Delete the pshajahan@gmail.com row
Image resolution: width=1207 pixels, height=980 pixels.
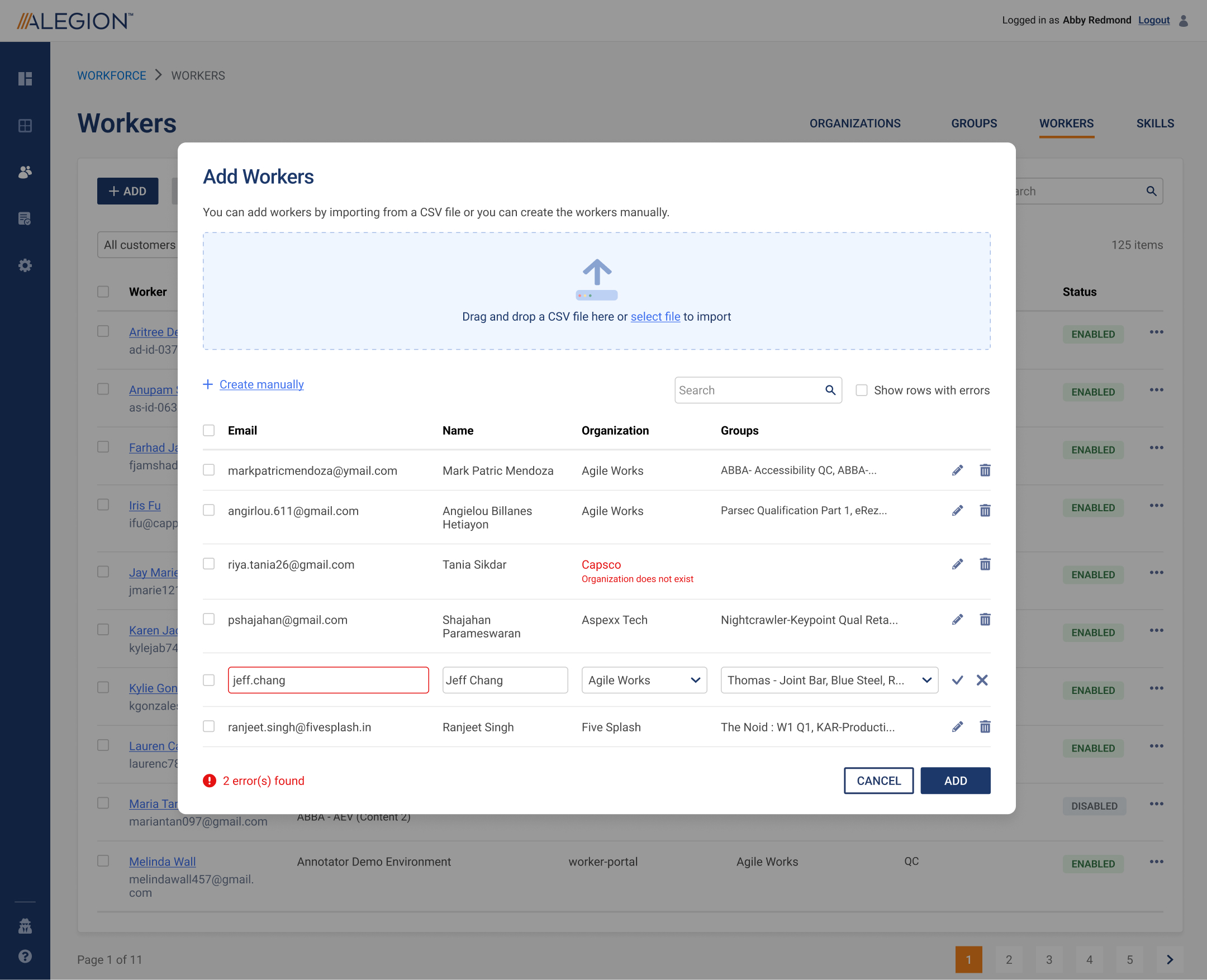tap(985, 619)
